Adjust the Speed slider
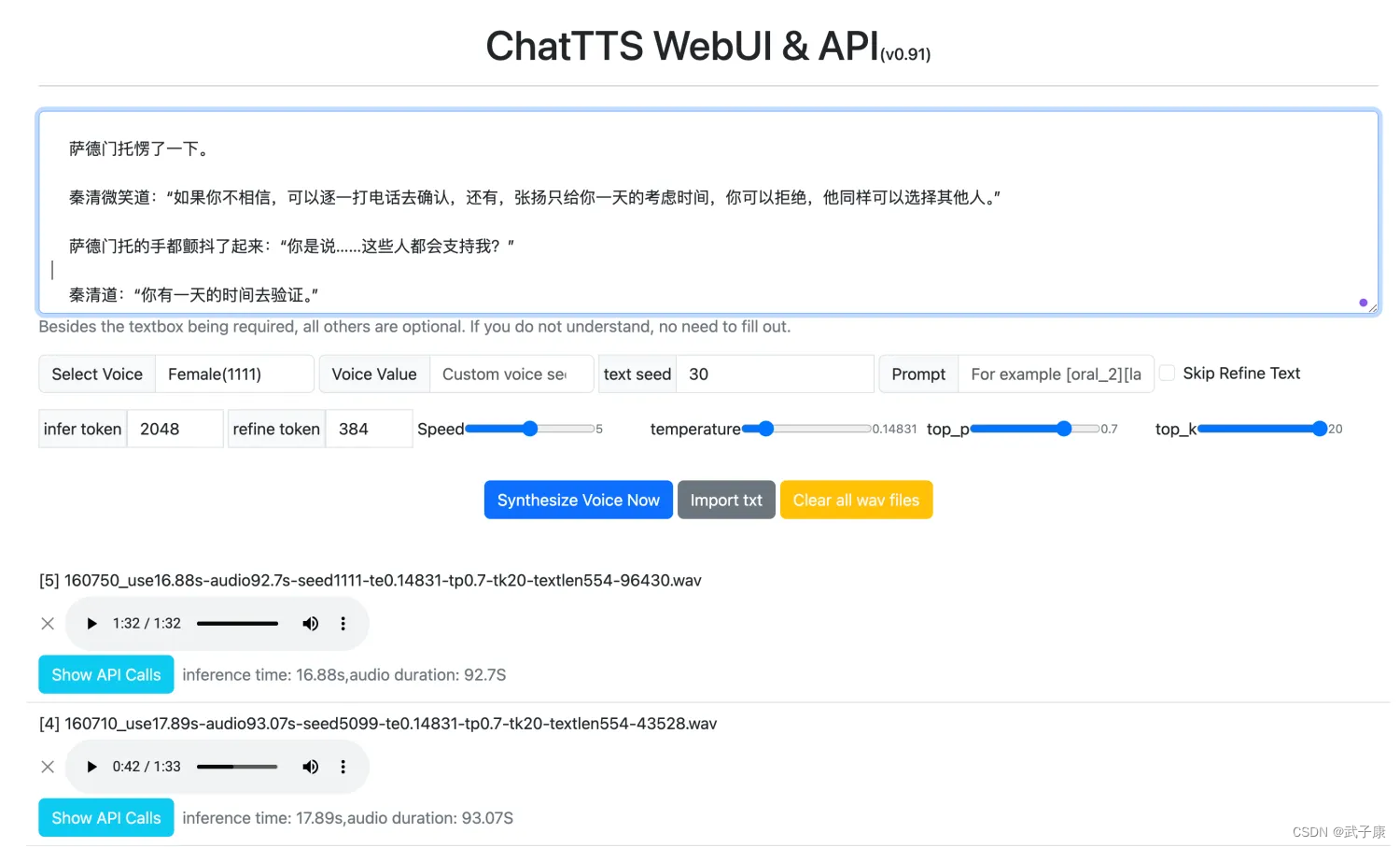 click(530, 429)
